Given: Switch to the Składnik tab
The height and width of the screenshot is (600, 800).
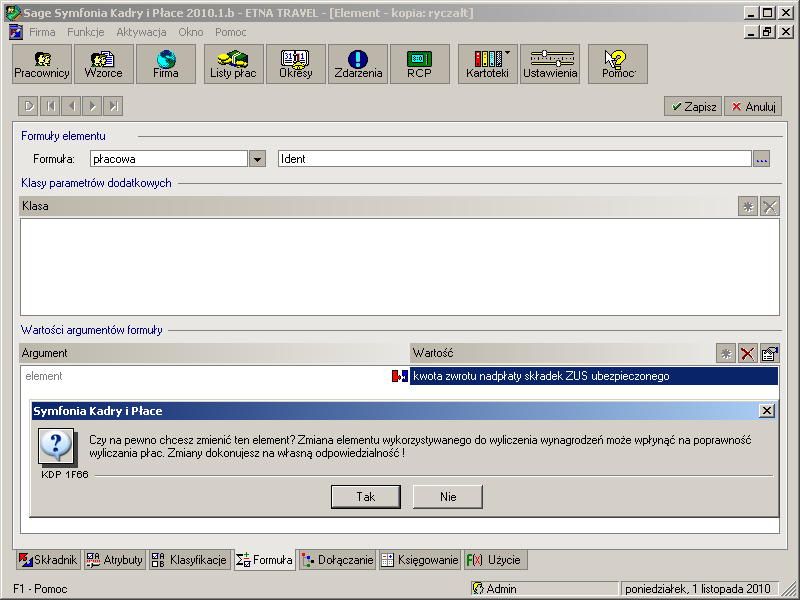Looking at the screenshot, I should click(x=47, y=560).
